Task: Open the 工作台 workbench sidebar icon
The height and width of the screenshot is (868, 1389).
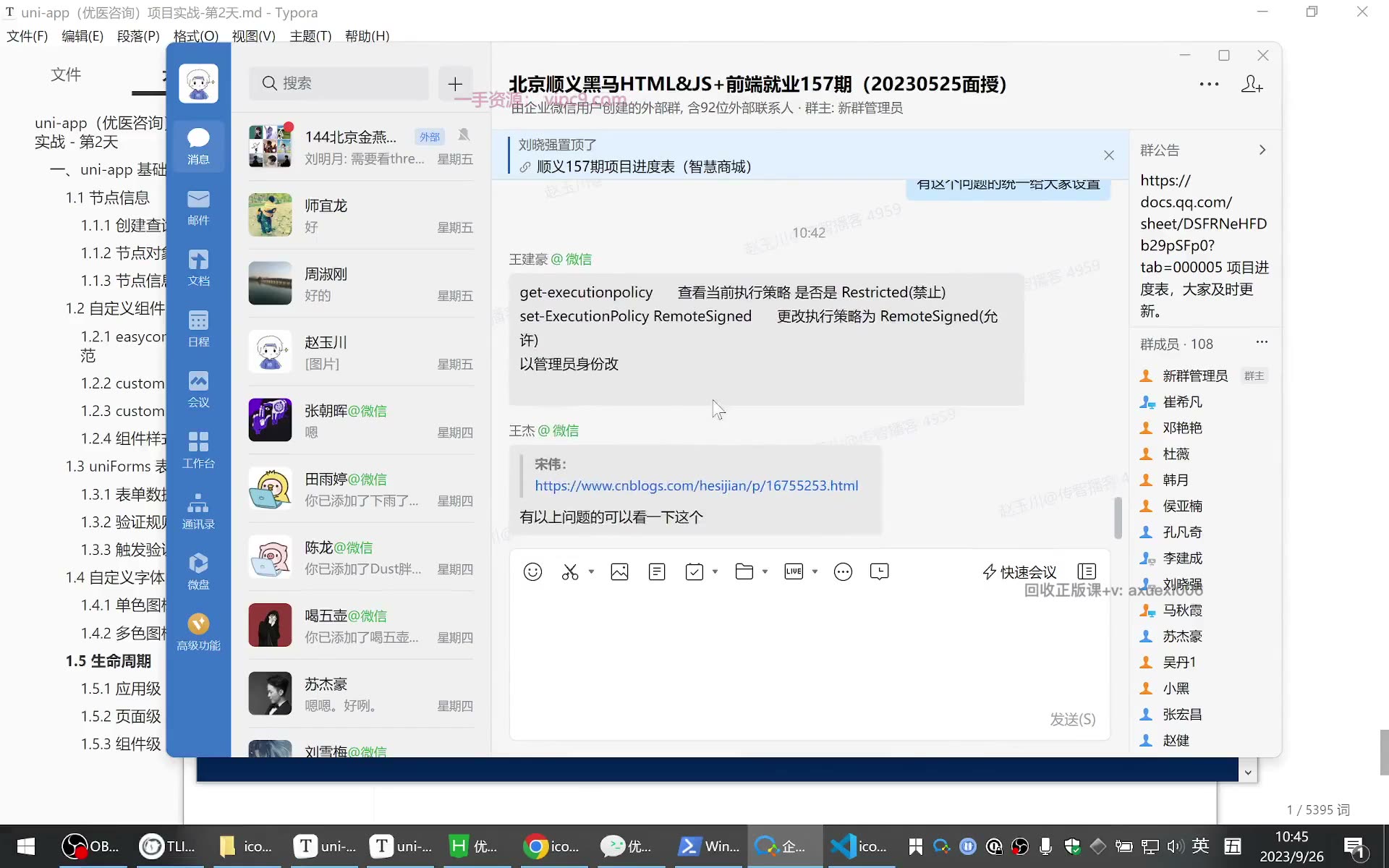Action: tap(198, 451)
